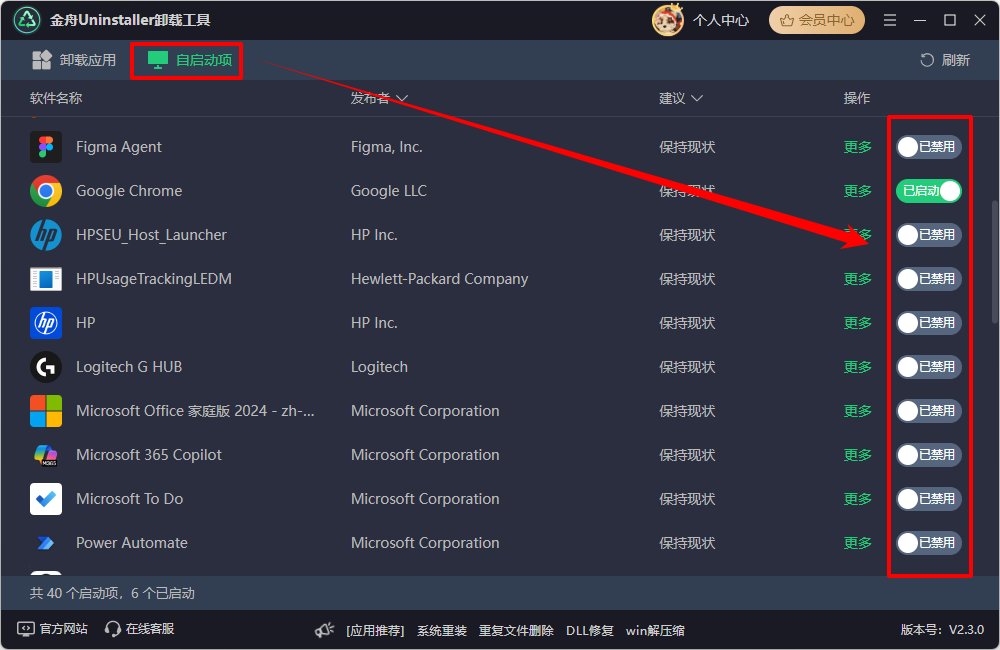1000x650 pixels.
Task: Click the 刷新 button label
Action: tap(955, 60)
